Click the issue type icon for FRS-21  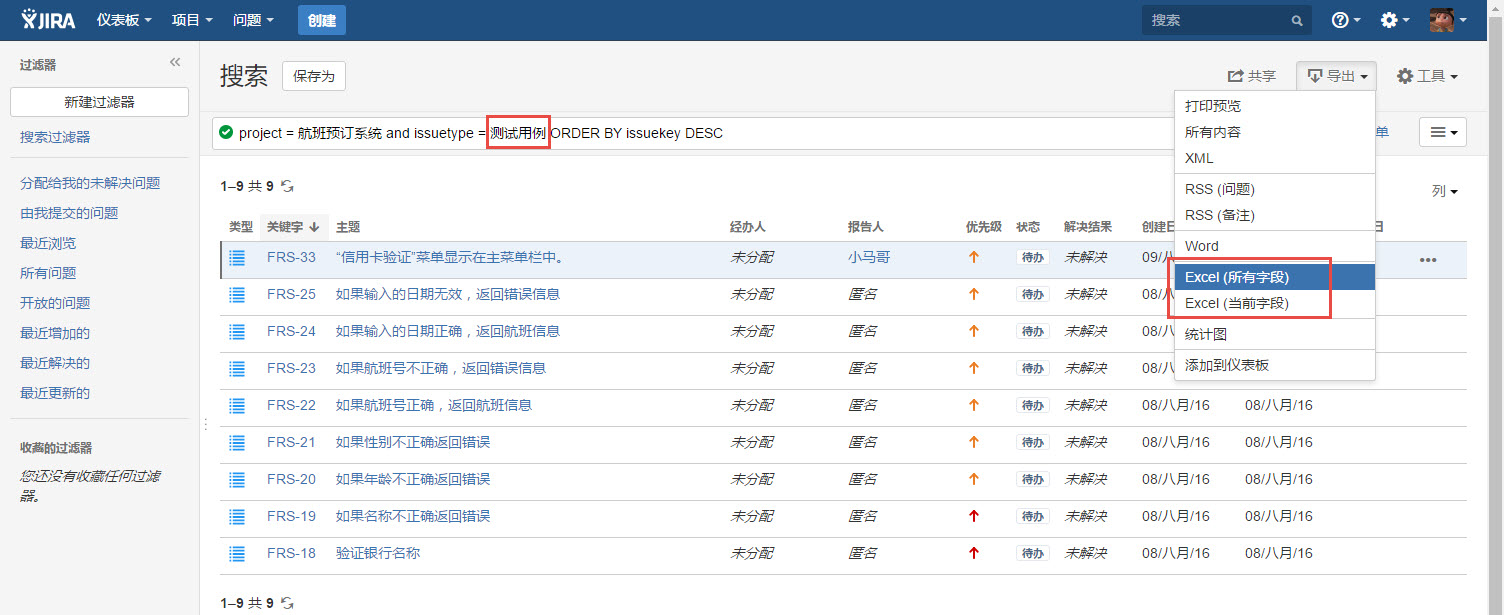237,443
